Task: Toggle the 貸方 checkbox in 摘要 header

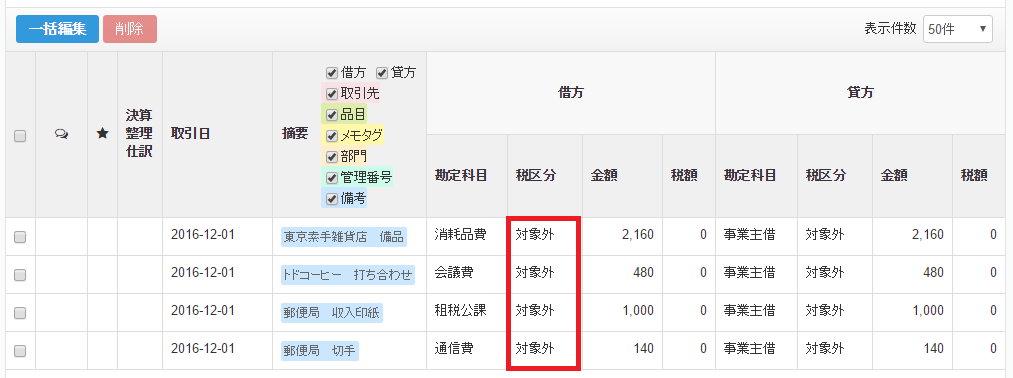Action: [381, 72]
